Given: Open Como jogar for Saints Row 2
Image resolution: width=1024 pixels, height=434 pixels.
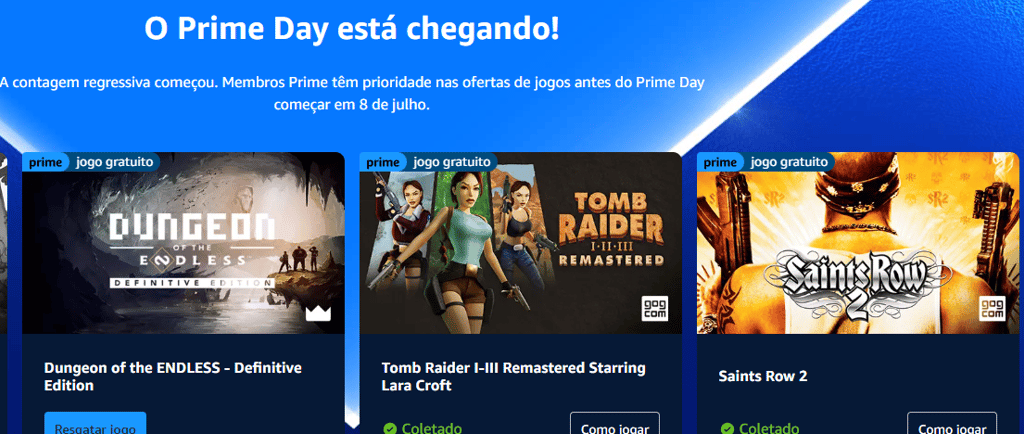Looking at the screenshot, I should click(952, 423).
